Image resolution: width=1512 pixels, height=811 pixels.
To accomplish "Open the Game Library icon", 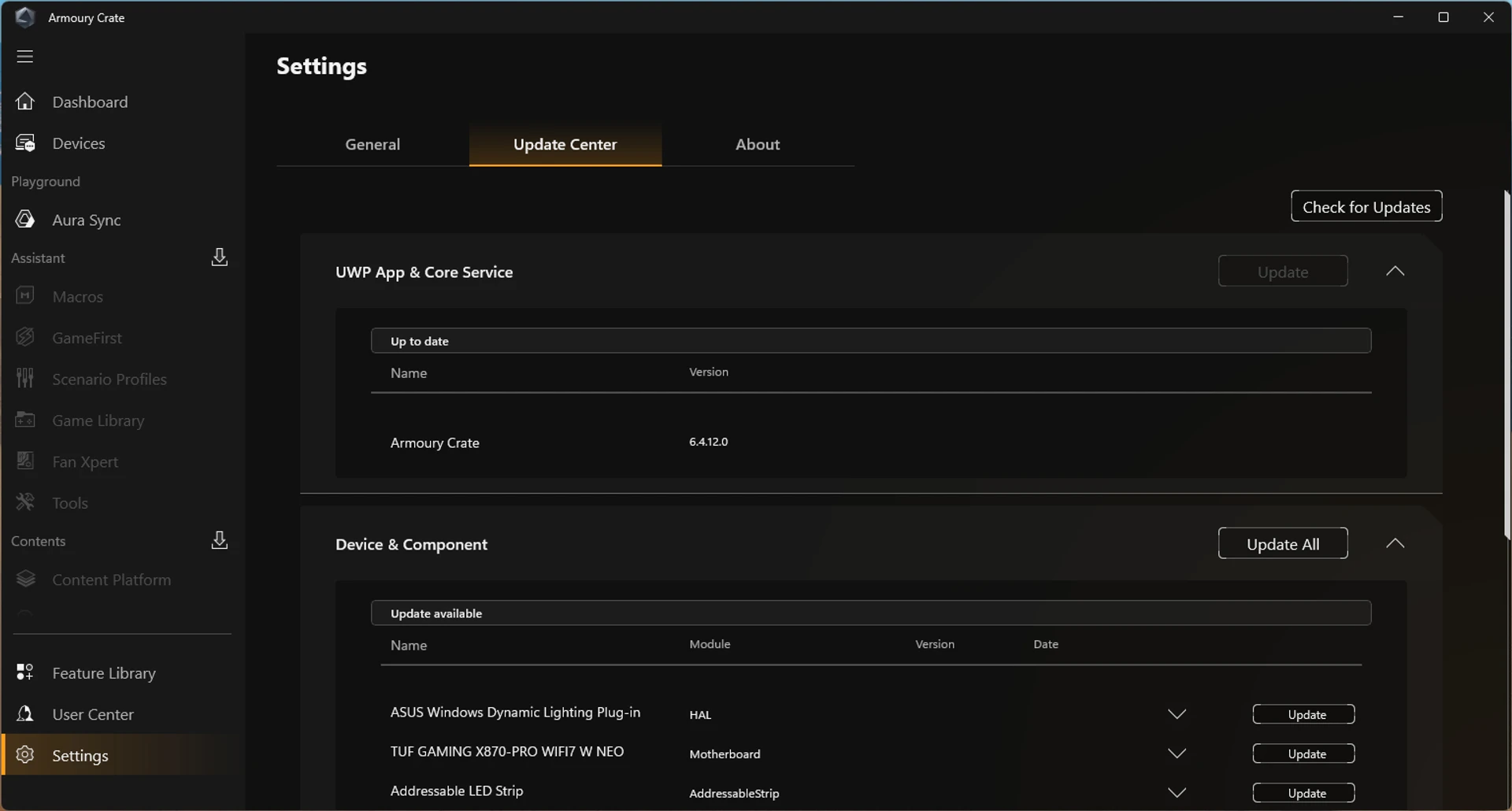I will pyautogui.click(x=25, y=420).
